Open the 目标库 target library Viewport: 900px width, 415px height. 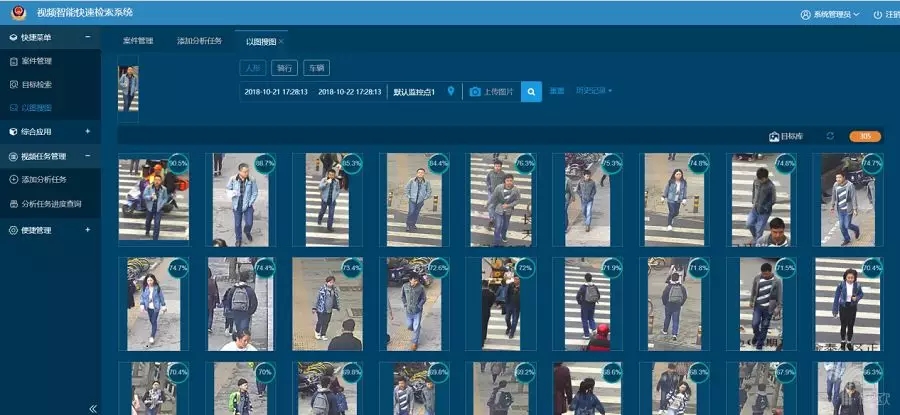coord(786,137)
